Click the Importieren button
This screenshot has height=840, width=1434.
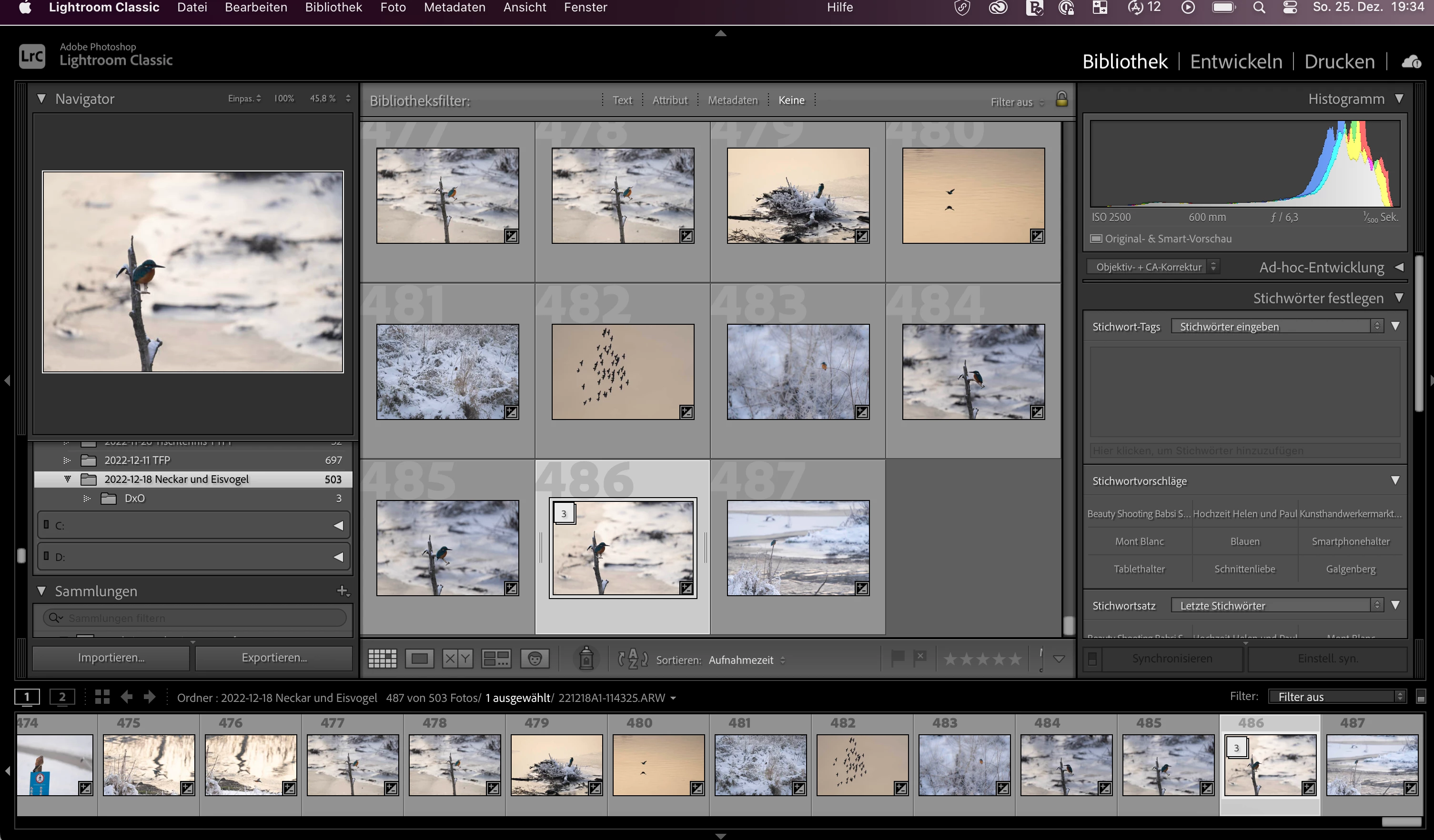tap(111, 658)
